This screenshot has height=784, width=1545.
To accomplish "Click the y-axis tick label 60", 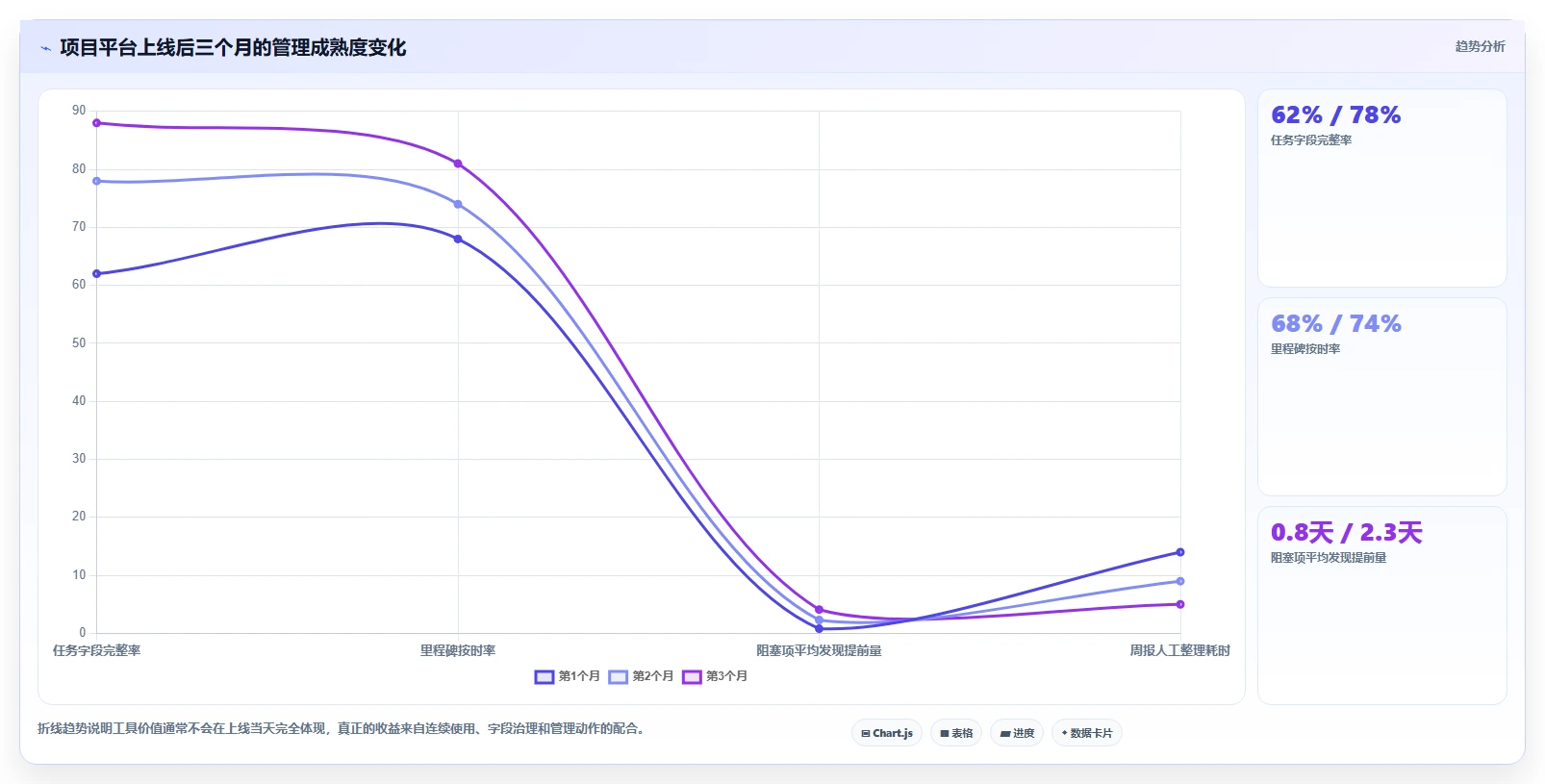I will tap(79, 285).
